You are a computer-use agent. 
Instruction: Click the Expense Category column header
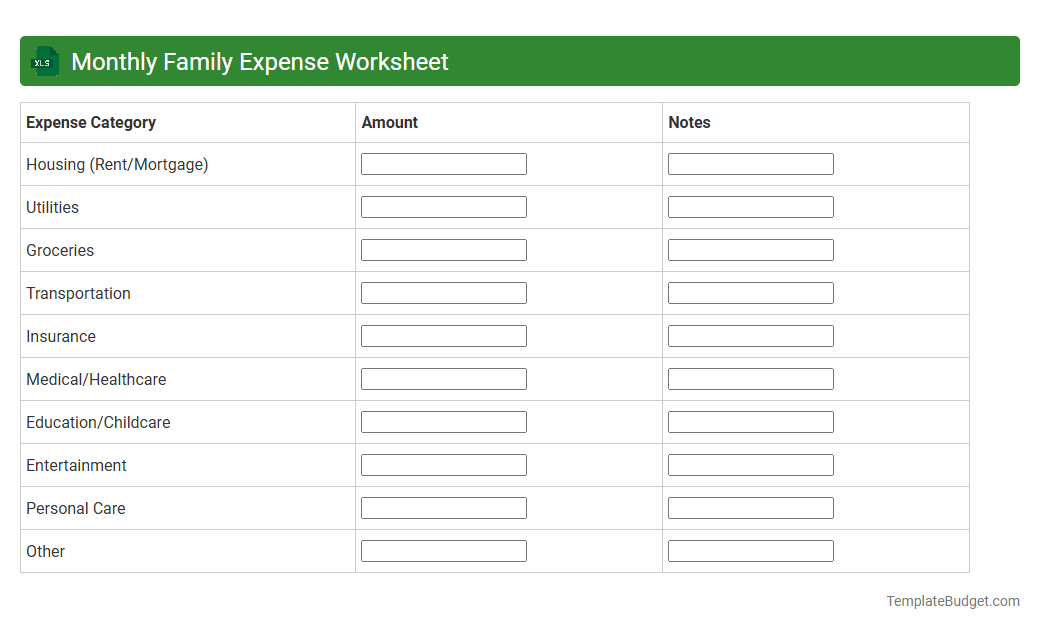pos(90,122)
